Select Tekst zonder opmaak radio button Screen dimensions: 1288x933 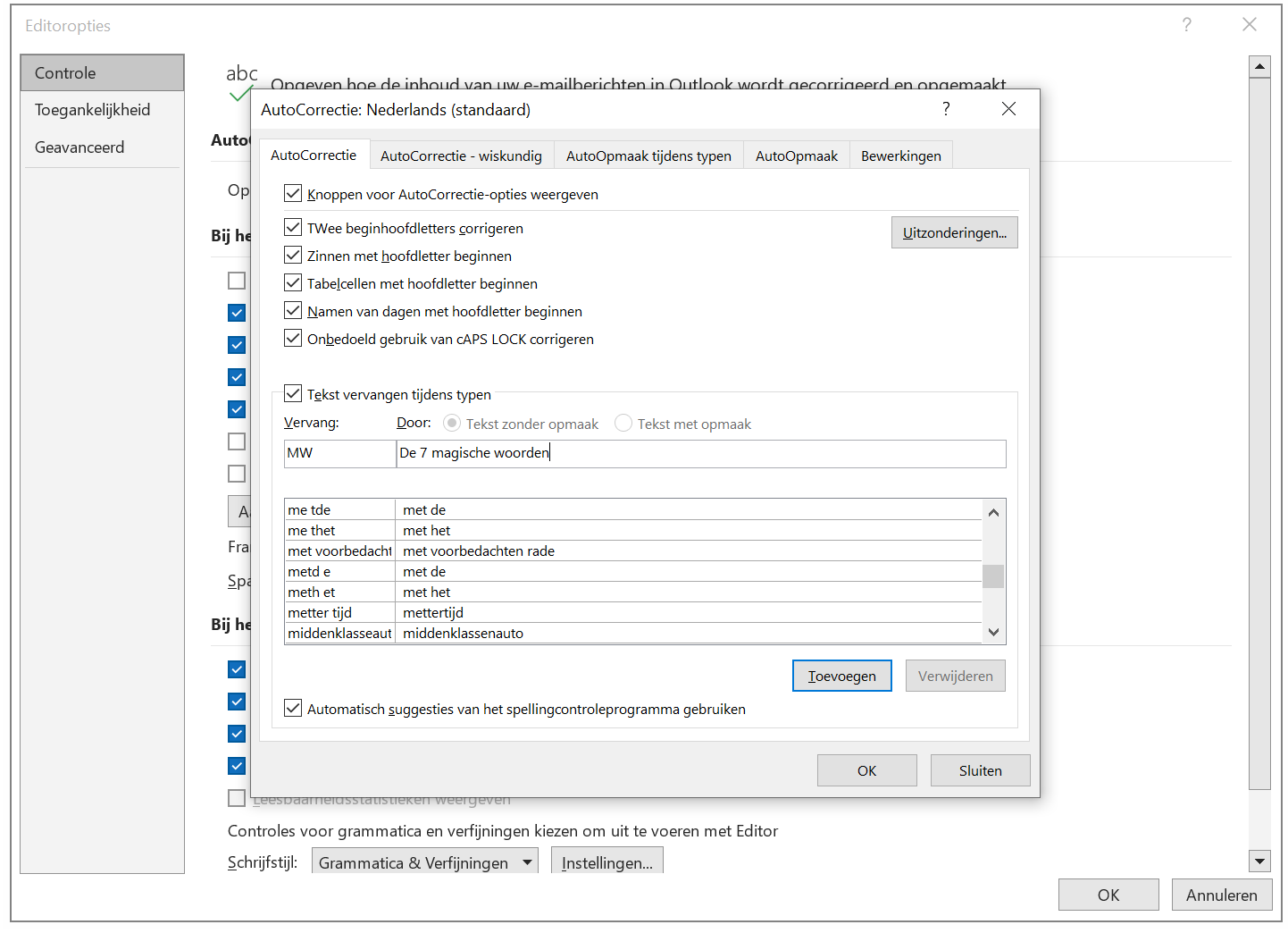coord(452,423)
